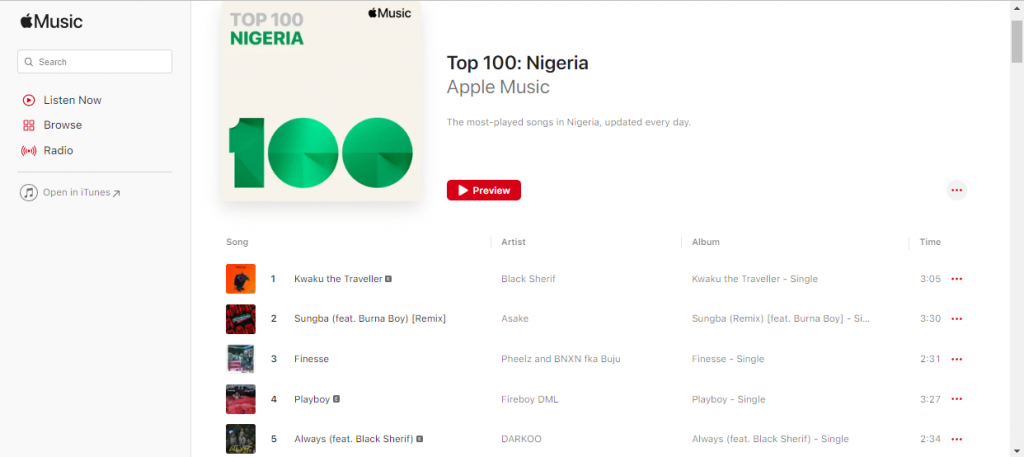
Task: Click Kwaku the Traveller album artwork
Action: (240, 279)
